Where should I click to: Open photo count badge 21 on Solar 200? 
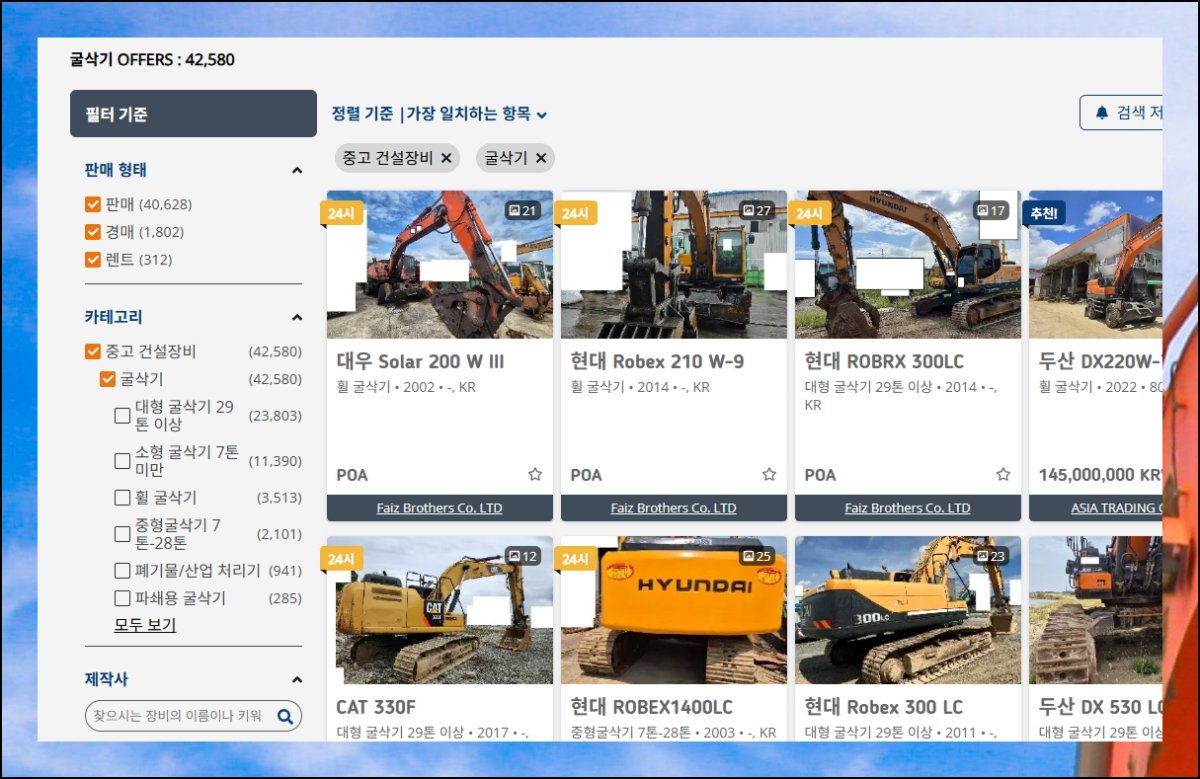point(523,211)
